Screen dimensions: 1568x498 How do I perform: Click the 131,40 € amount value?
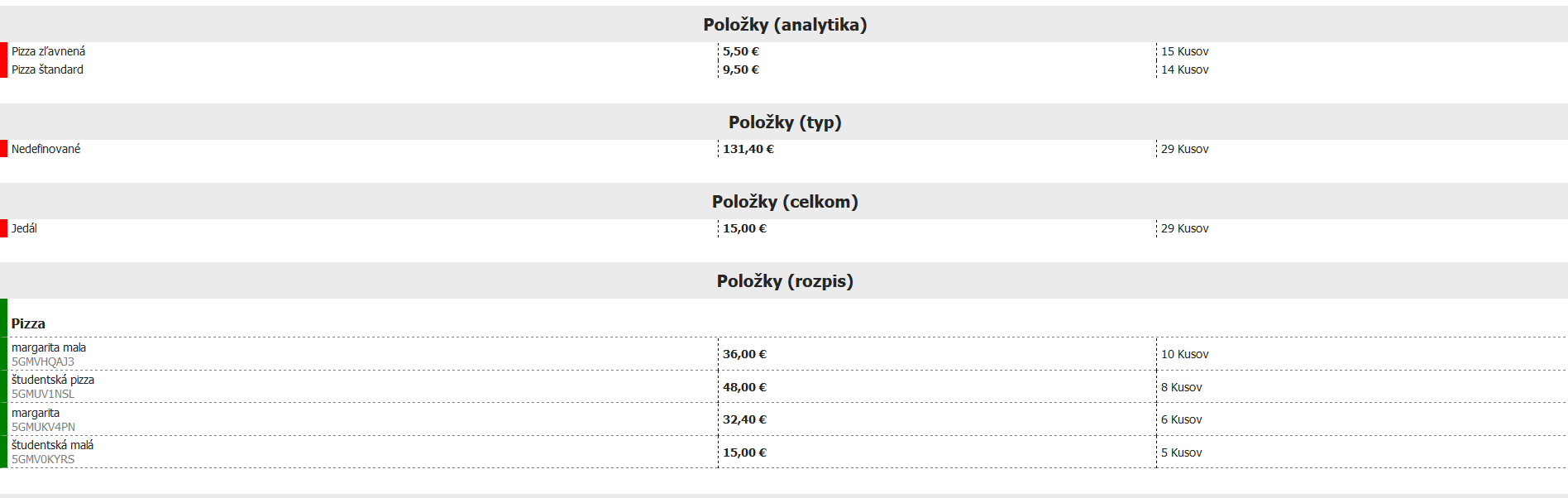point(748,149)
